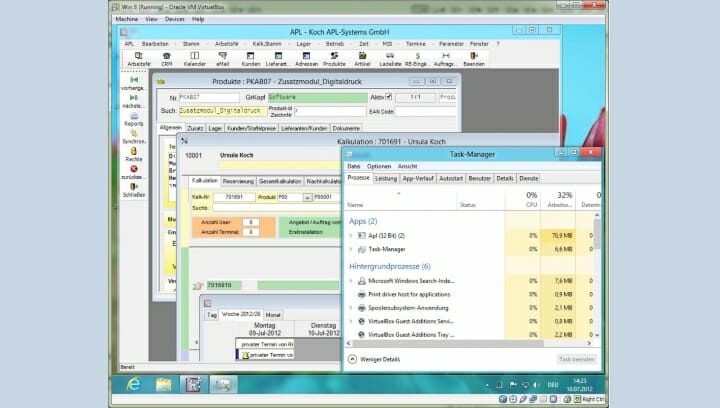Switch calendar to Tag tab

(212, 315)
